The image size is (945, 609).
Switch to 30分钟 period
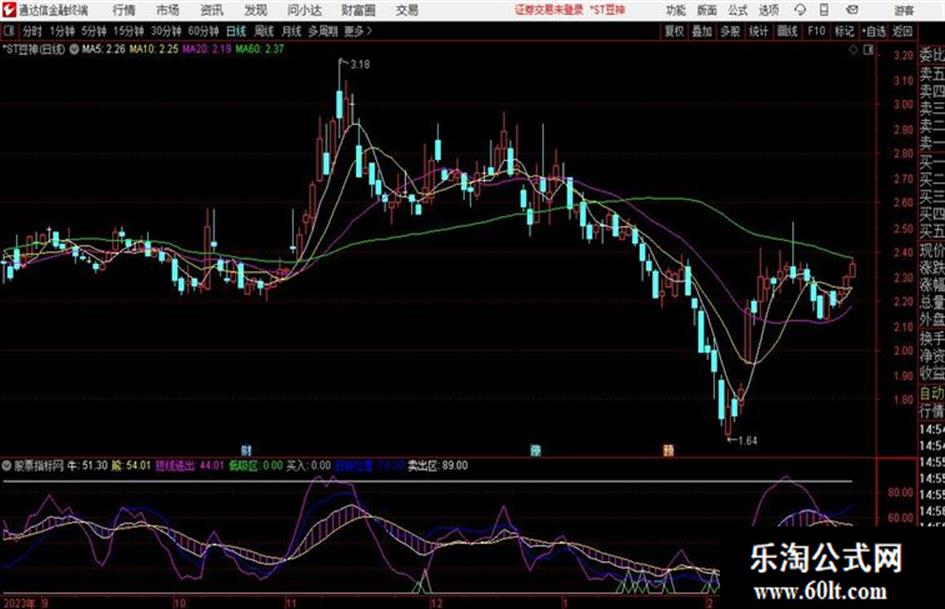(166, 31)
